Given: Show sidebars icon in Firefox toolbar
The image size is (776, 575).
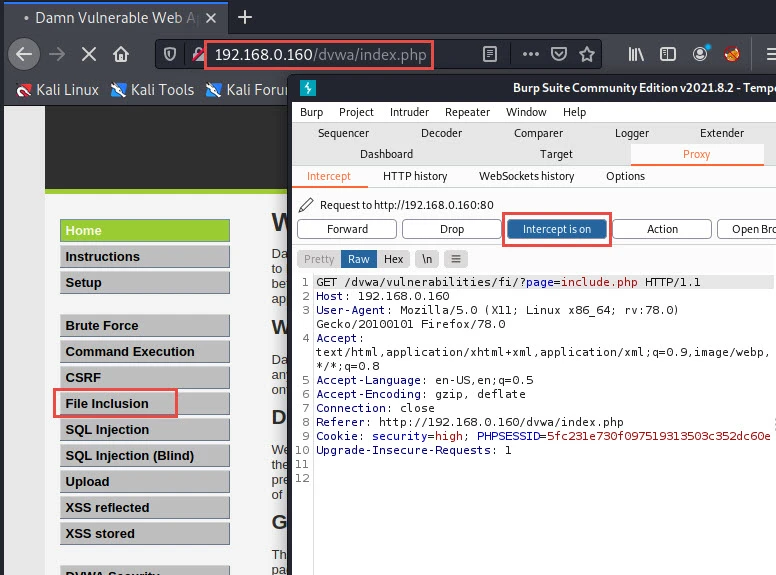Looking at the screenshot, I should (x=668, y=54).
